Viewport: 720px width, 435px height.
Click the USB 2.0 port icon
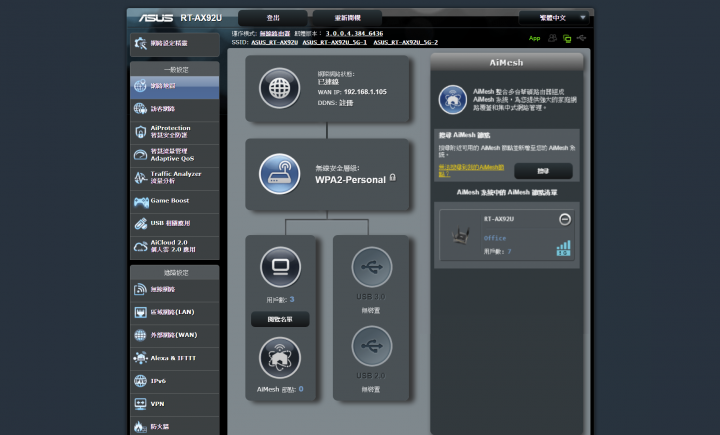pyautogui.click(x=371, y=346)
